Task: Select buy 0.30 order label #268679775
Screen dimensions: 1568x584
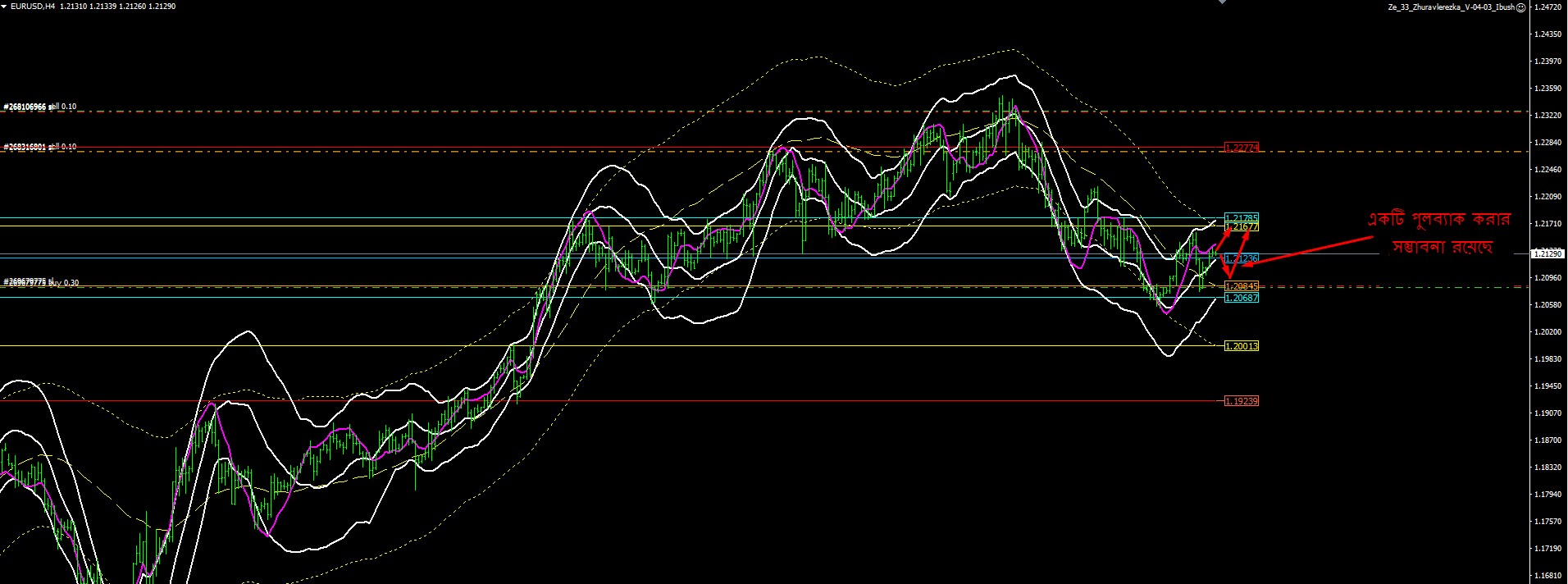Action: coord(41,282)
